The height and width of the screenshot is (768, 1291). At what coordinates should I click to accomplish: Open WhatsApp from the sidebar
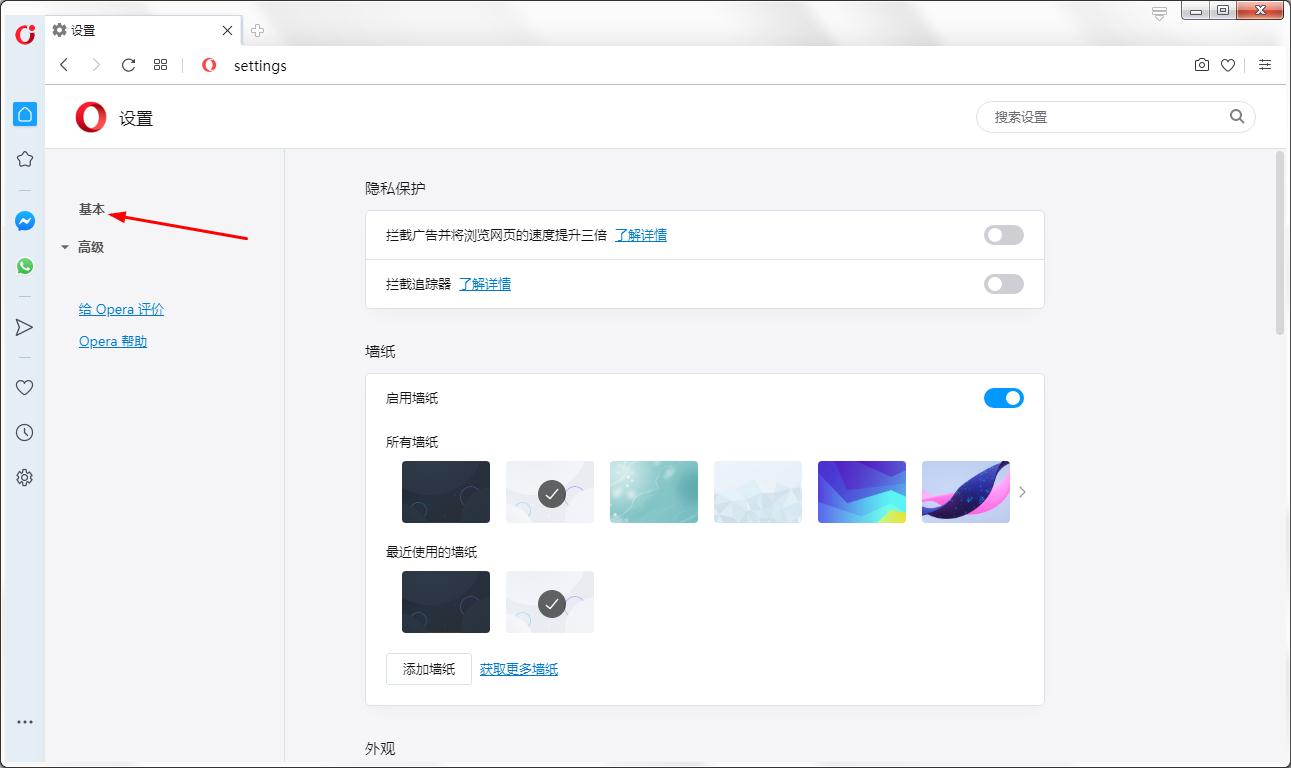point(24,266)
